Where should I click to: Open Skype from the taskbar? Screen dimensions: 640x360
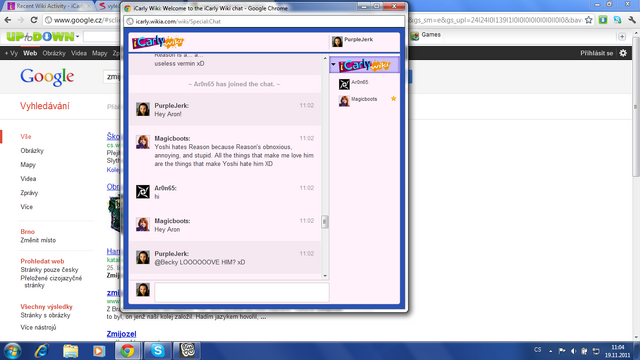158,351
